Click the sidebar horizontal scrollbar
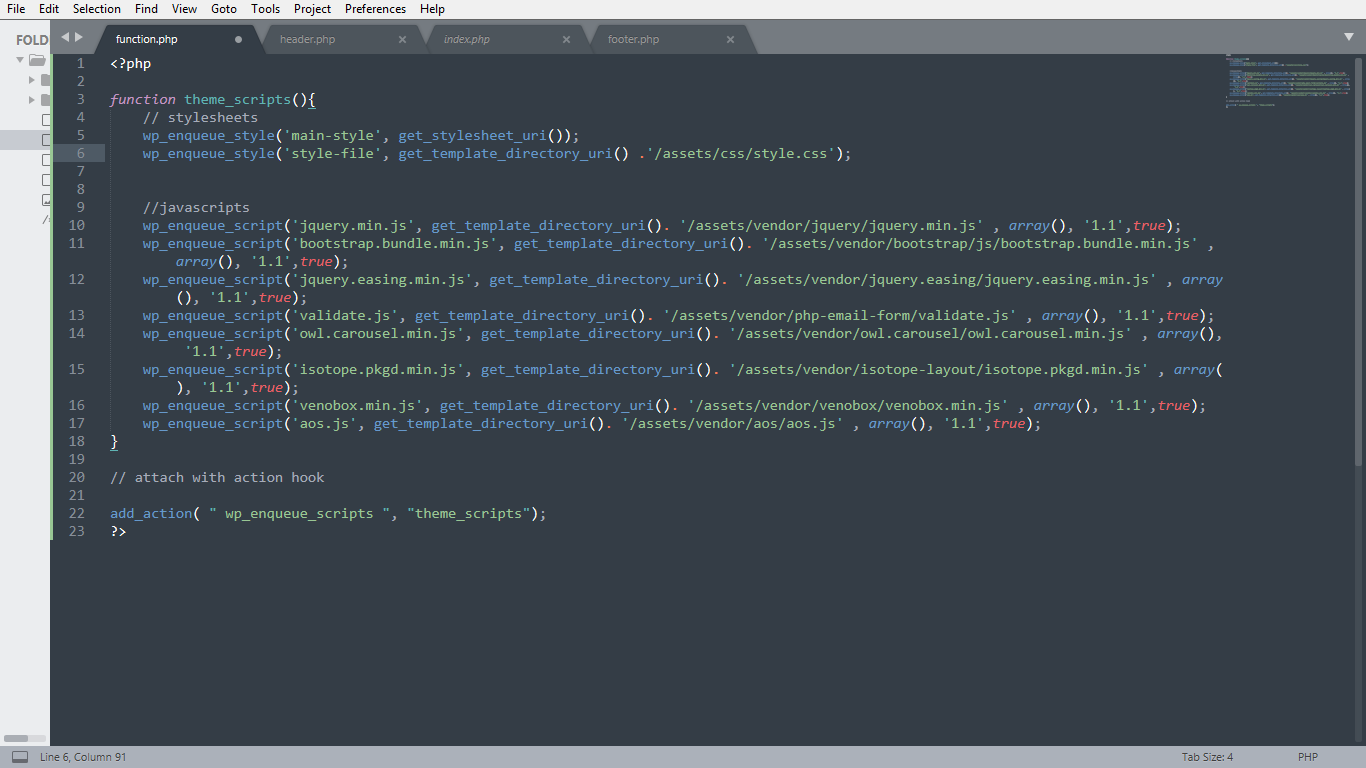 (16, 738)
